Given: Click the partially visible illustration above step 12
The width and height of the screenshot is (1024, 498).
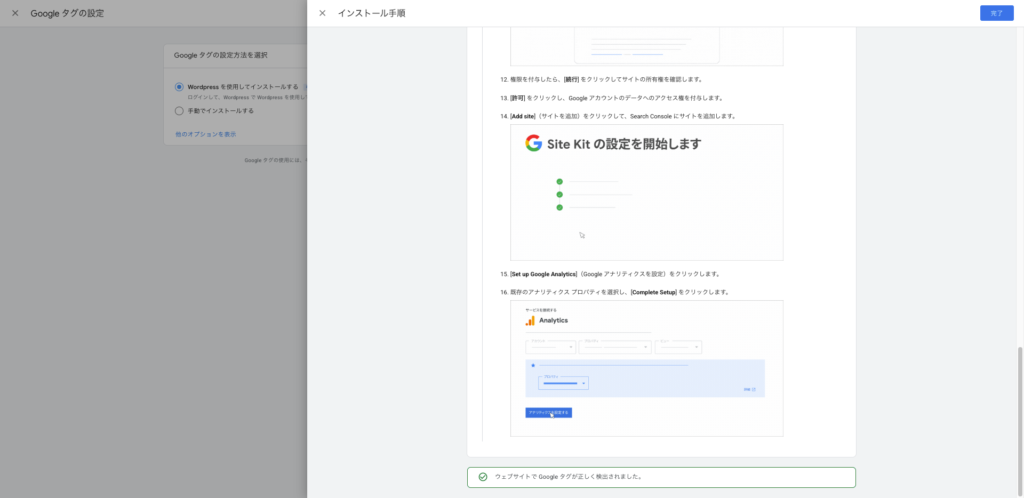Looking at the screenshot, I should coord(647,46).
